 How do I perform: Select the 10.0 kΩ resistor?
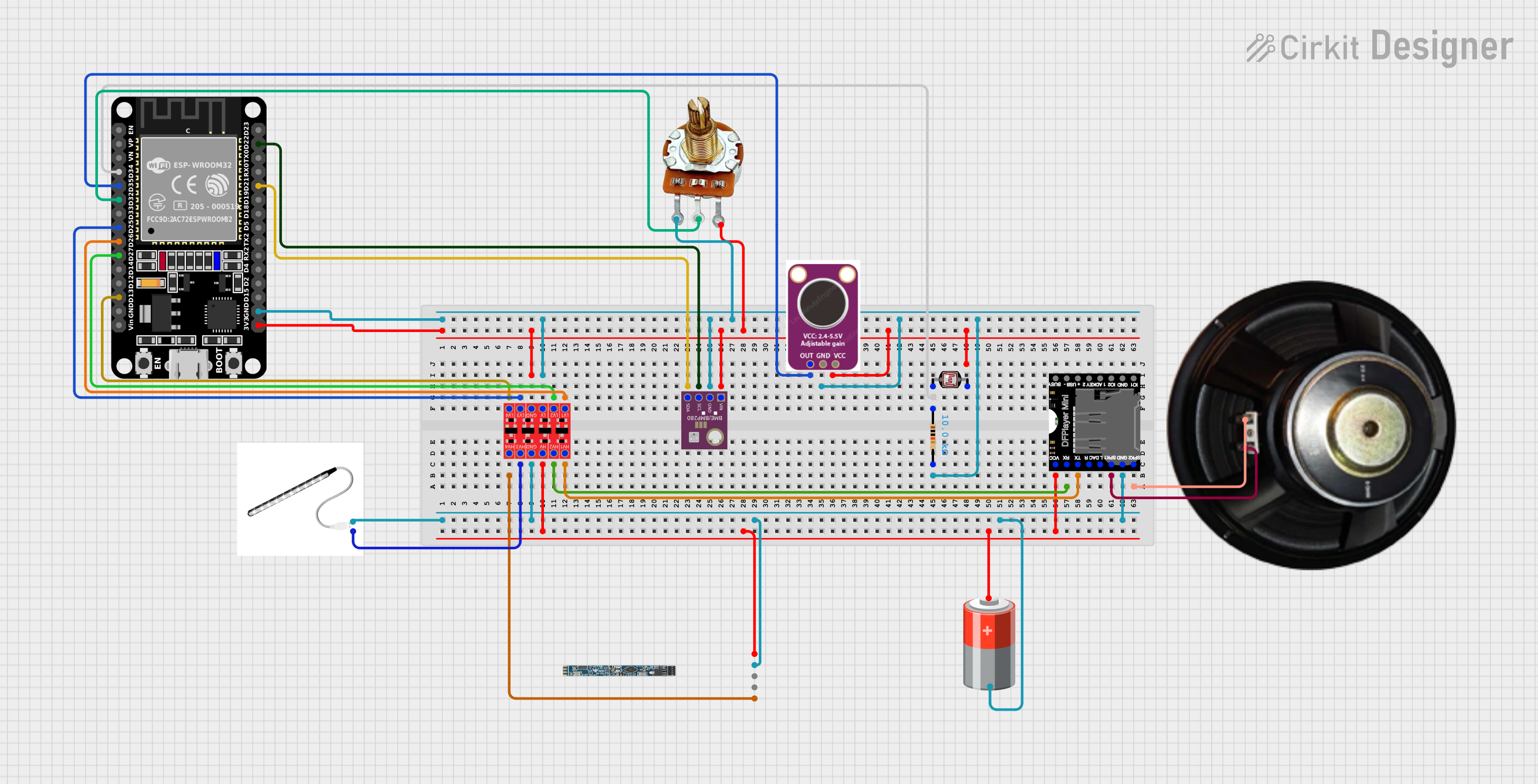tap(933, 437)
